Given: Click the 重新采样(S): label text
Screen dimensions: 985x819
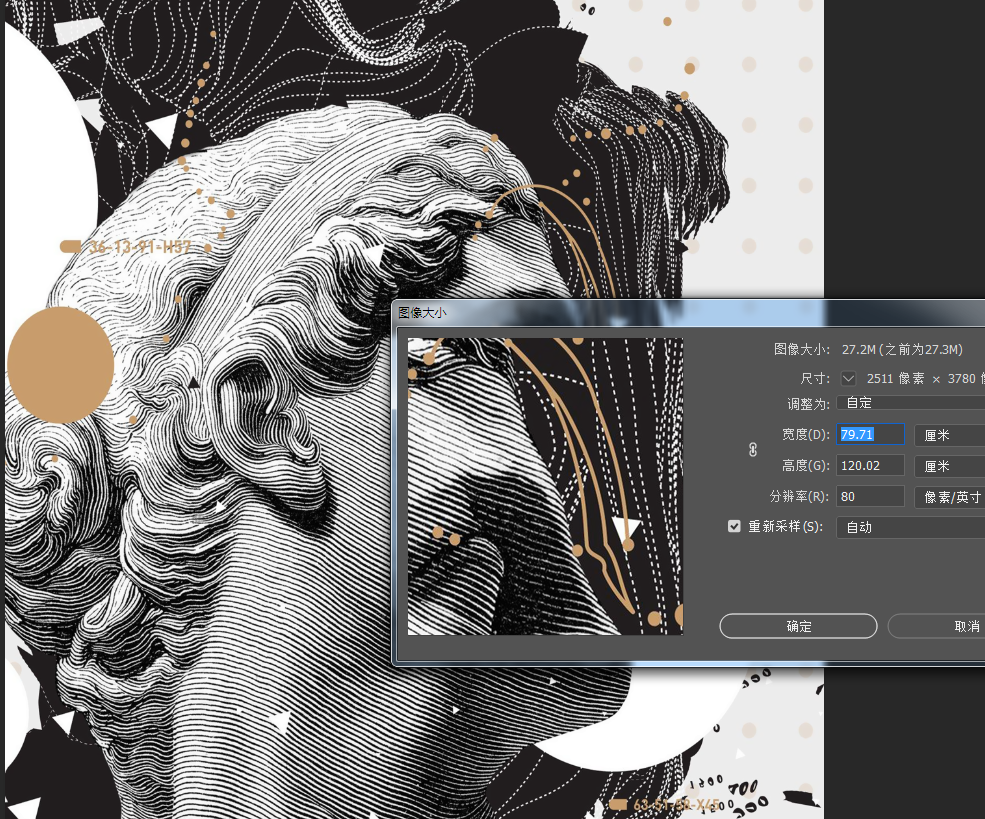Looking at the screenshot, I should click(785, 526).
